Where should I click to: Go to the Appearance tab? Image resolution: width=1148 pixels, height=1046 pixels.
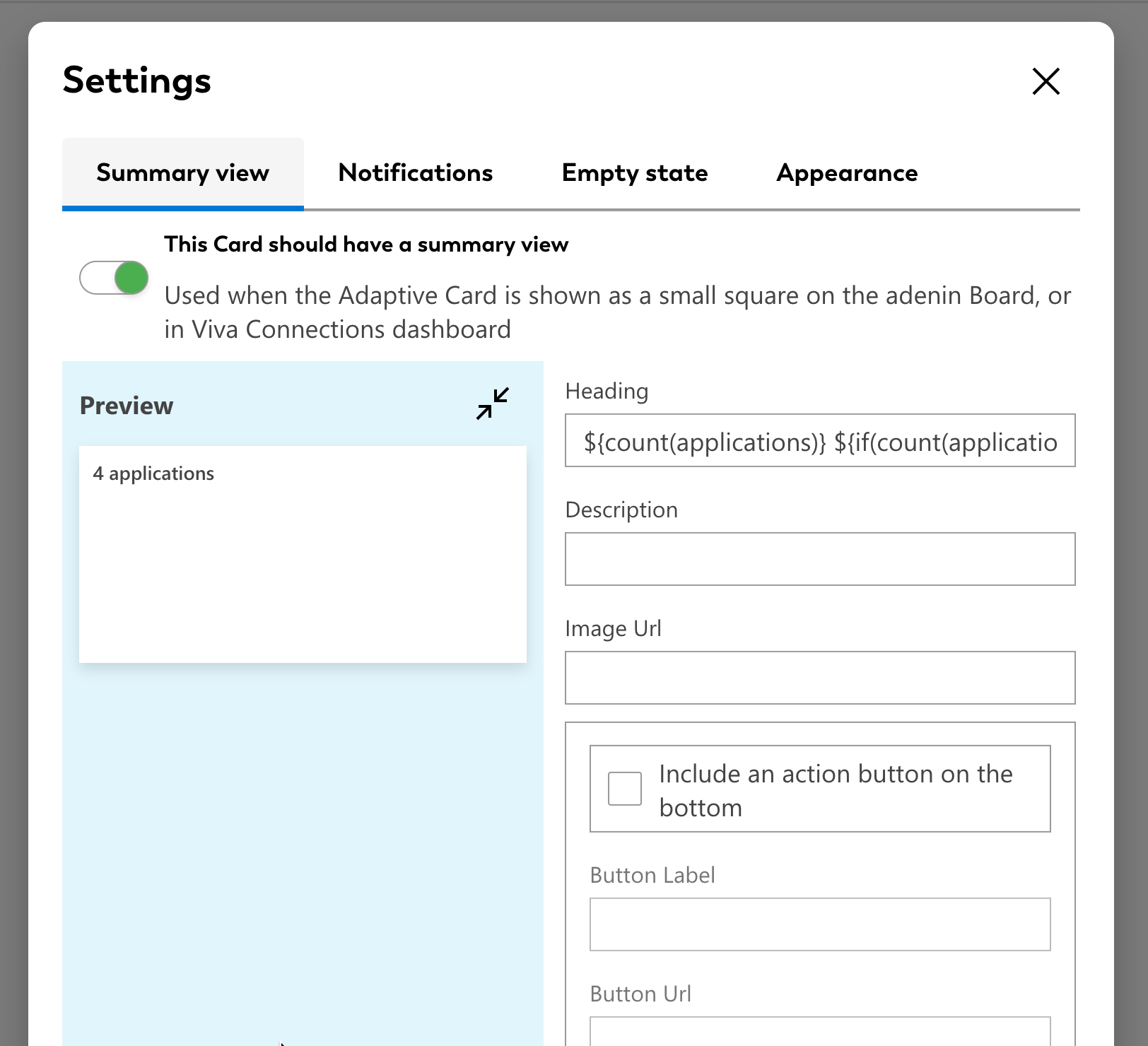(x=847, y=173)
